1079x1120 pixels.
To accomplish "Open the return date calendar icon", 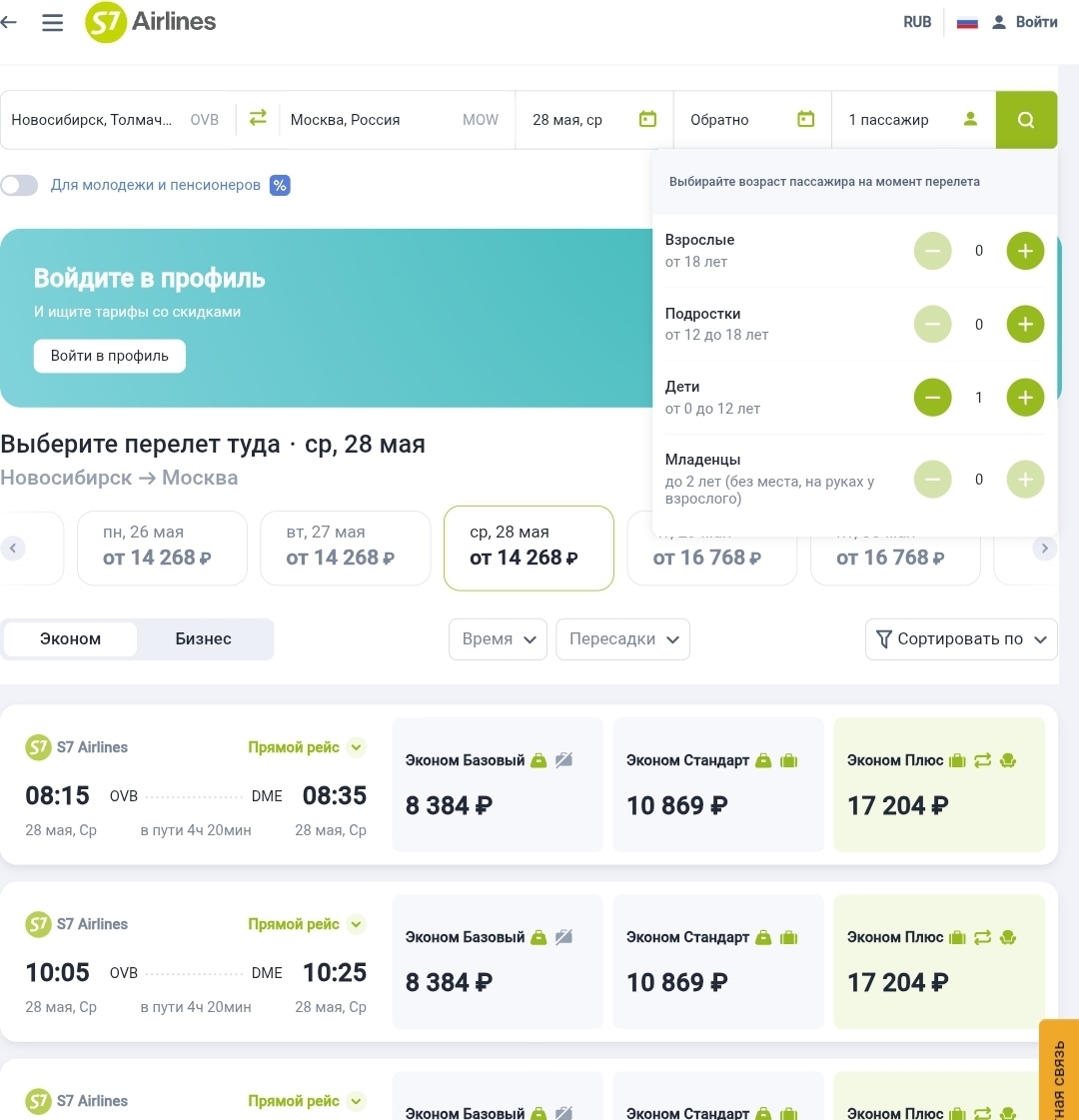I will [806, 120].
